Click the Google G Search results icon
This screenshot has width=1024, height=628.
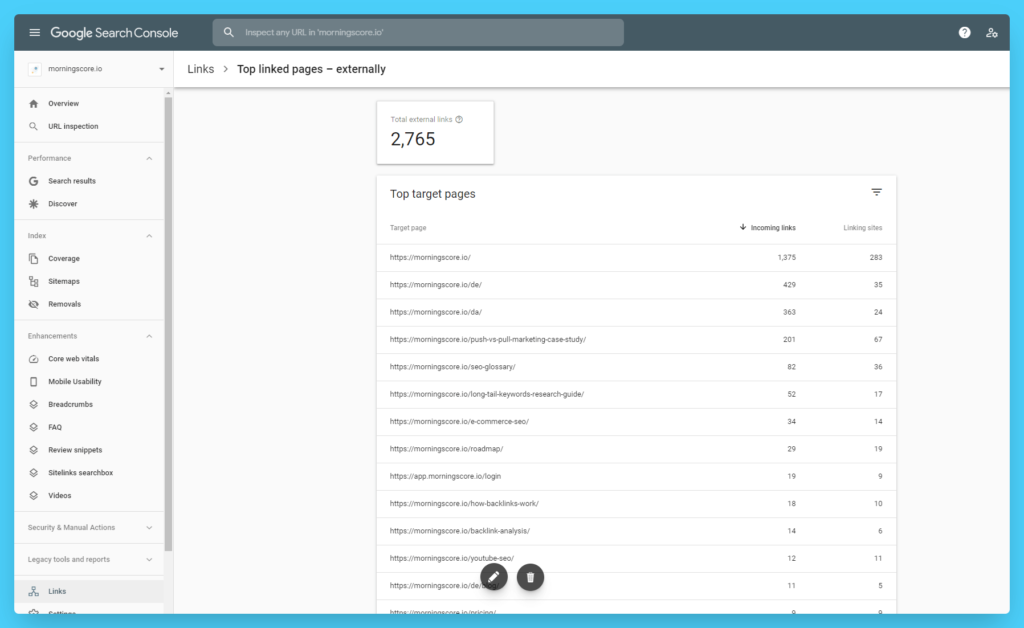tap(34, 181)
